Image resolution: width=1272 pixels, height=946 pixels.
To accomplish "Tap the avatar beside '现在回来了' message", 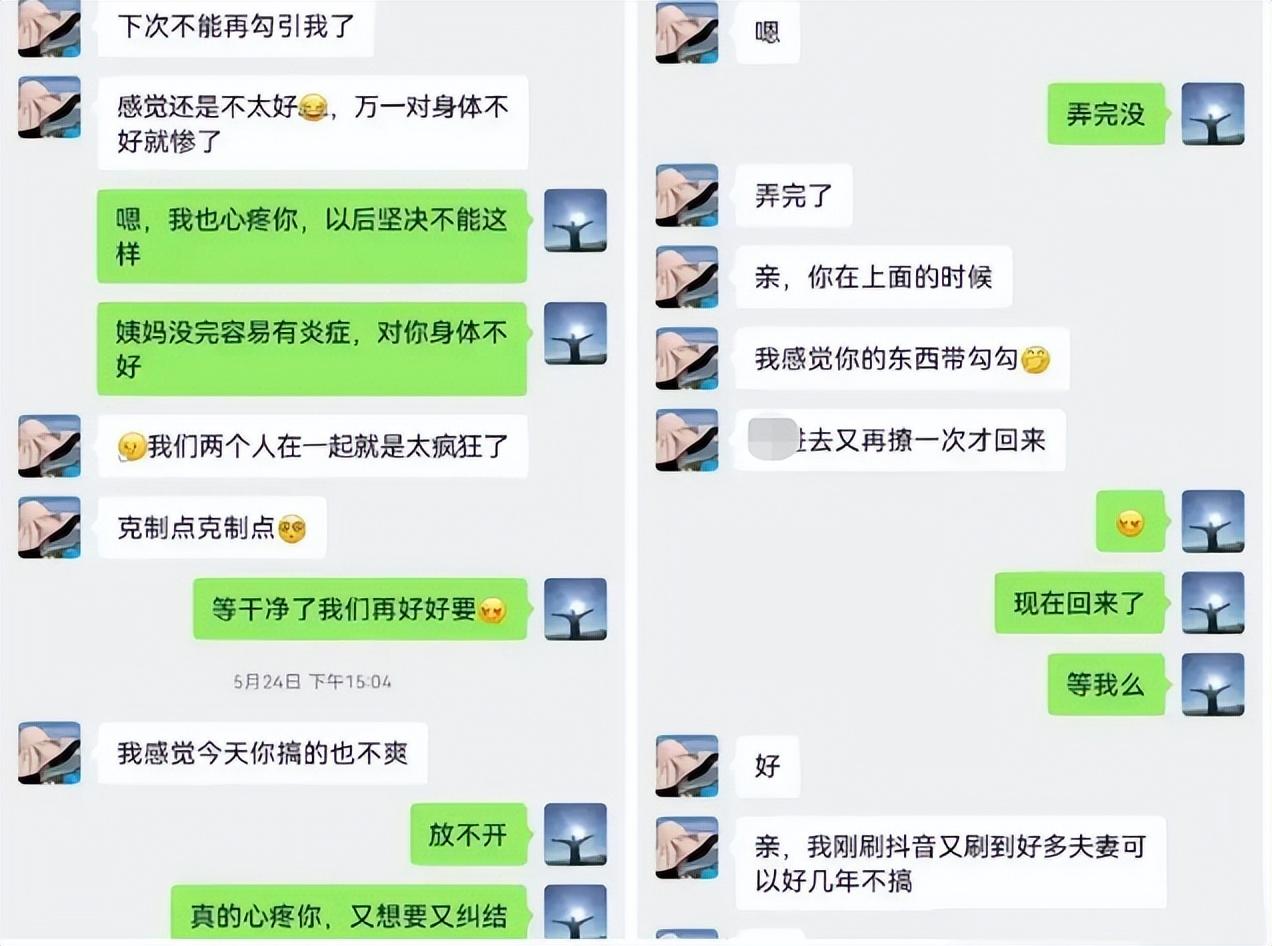I will point(1213,603).
